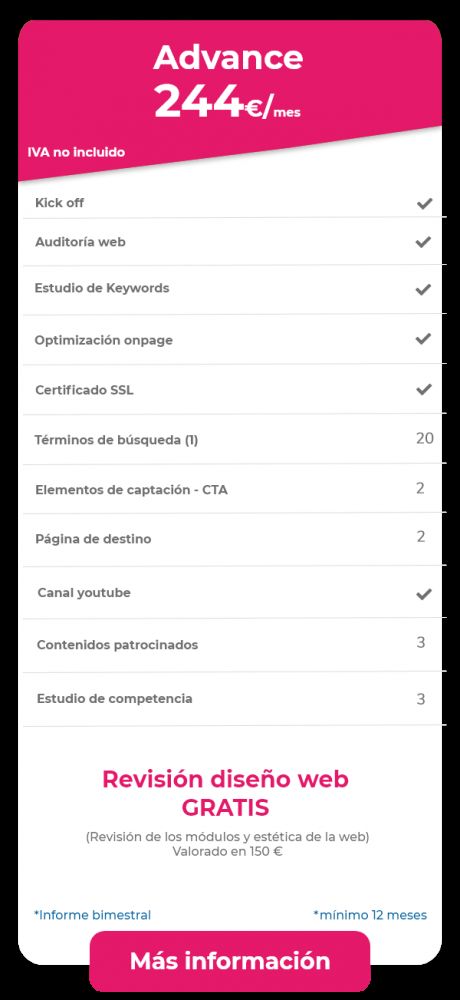
Task: Click the Contenidos patrocinados value 3
Action: coord(421,642)
